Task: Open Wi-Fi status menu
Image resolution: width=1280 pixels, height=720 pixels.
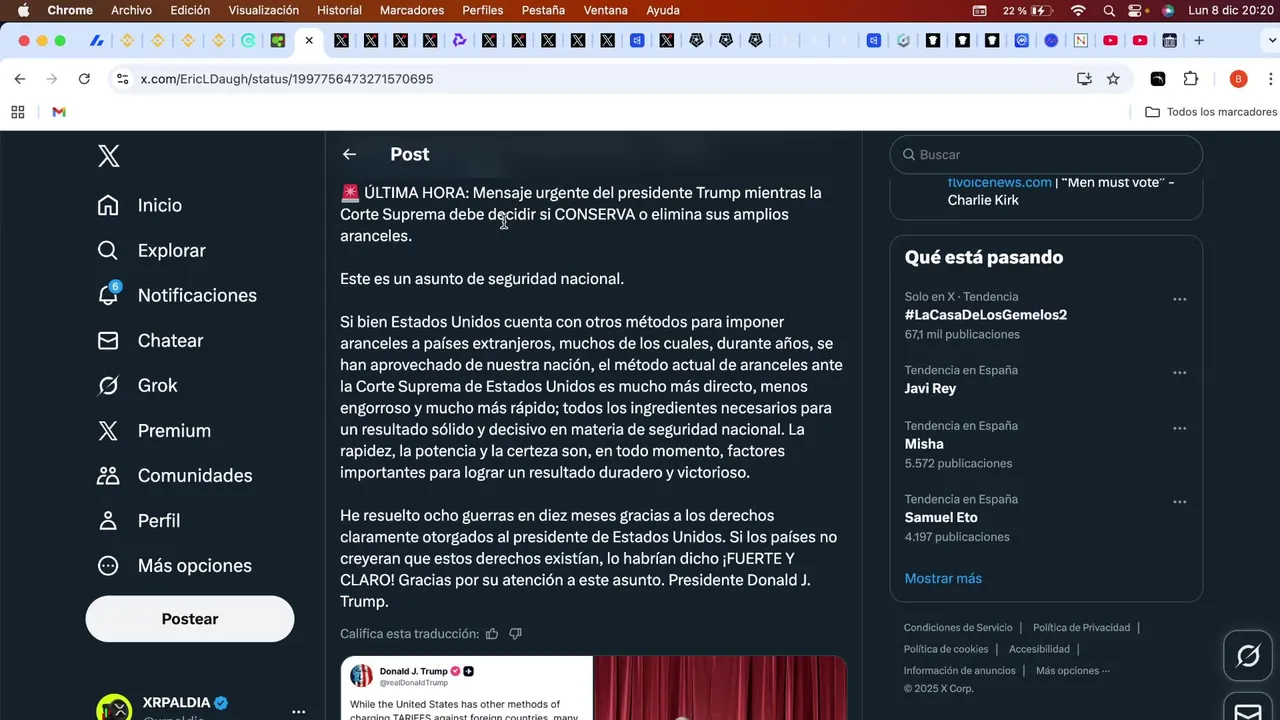Action: point(1078,10)
